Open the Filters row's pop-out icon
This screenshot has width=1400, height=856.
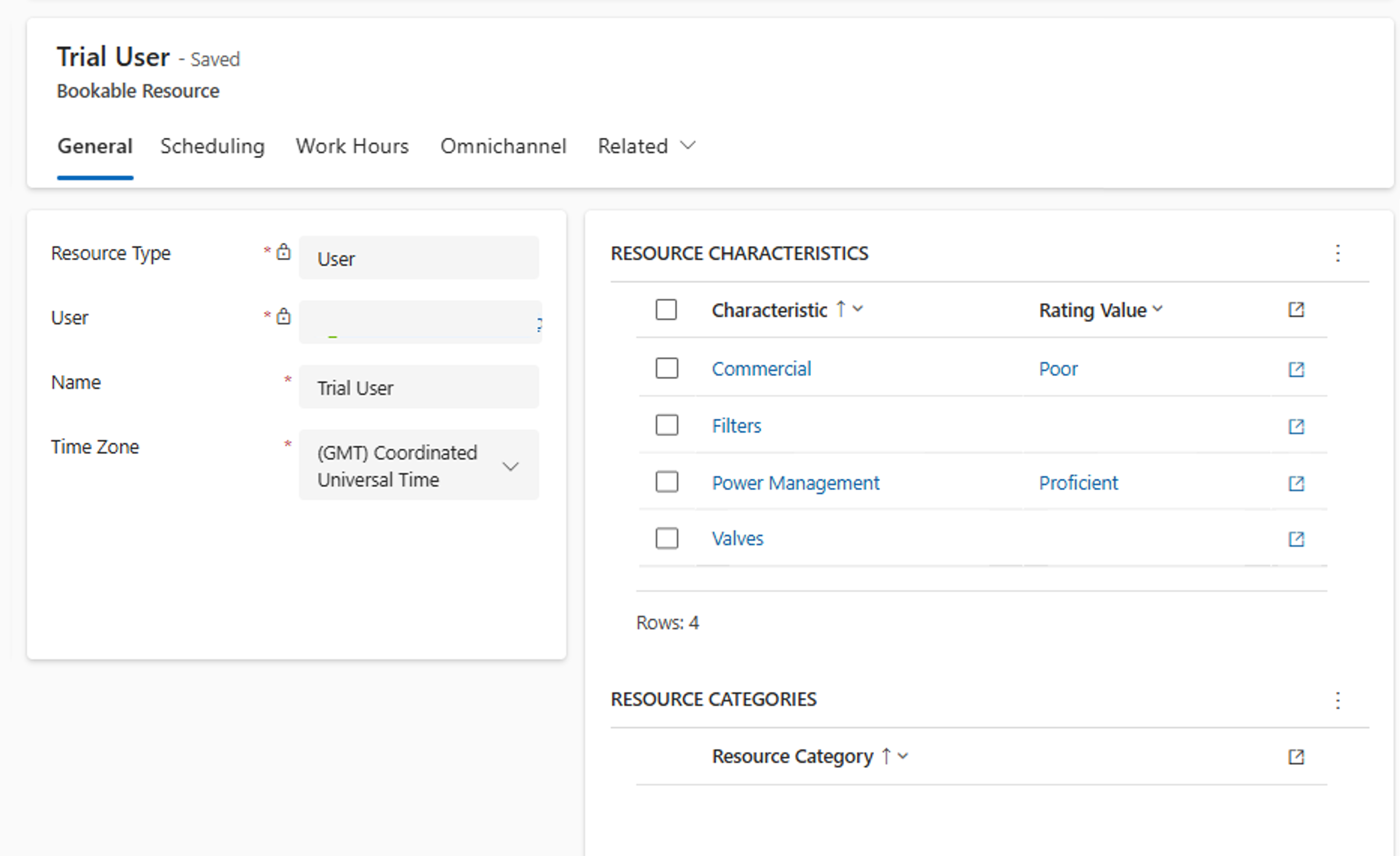tap(1296, 426)
